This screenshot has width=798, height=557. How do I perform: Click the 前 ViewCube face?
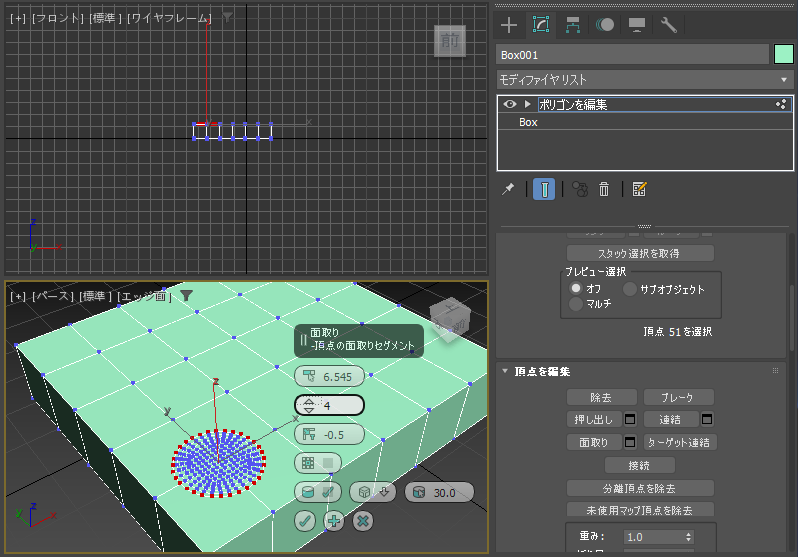450,40
